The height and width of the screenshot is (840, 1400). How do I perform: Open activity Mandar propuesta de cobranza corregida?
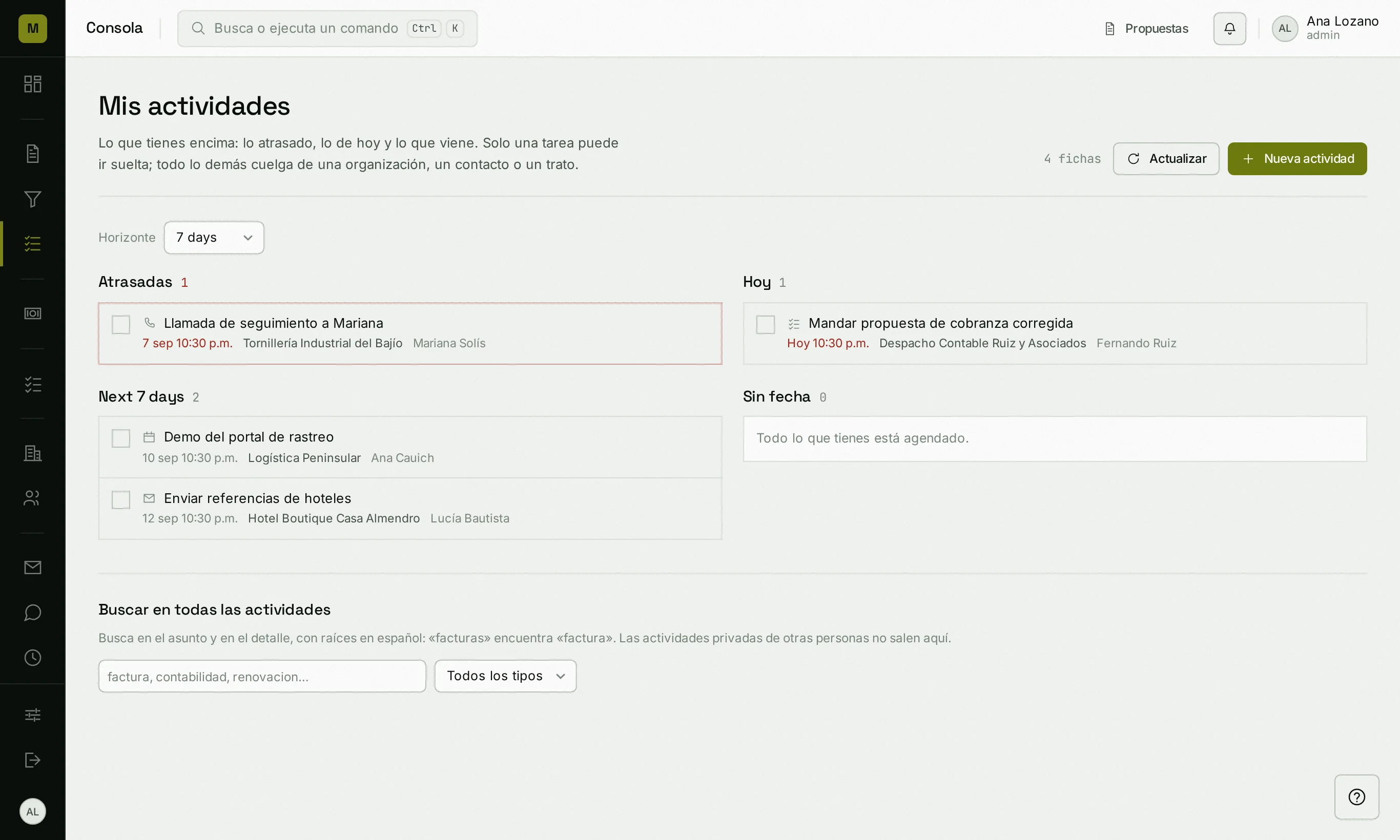941,323
